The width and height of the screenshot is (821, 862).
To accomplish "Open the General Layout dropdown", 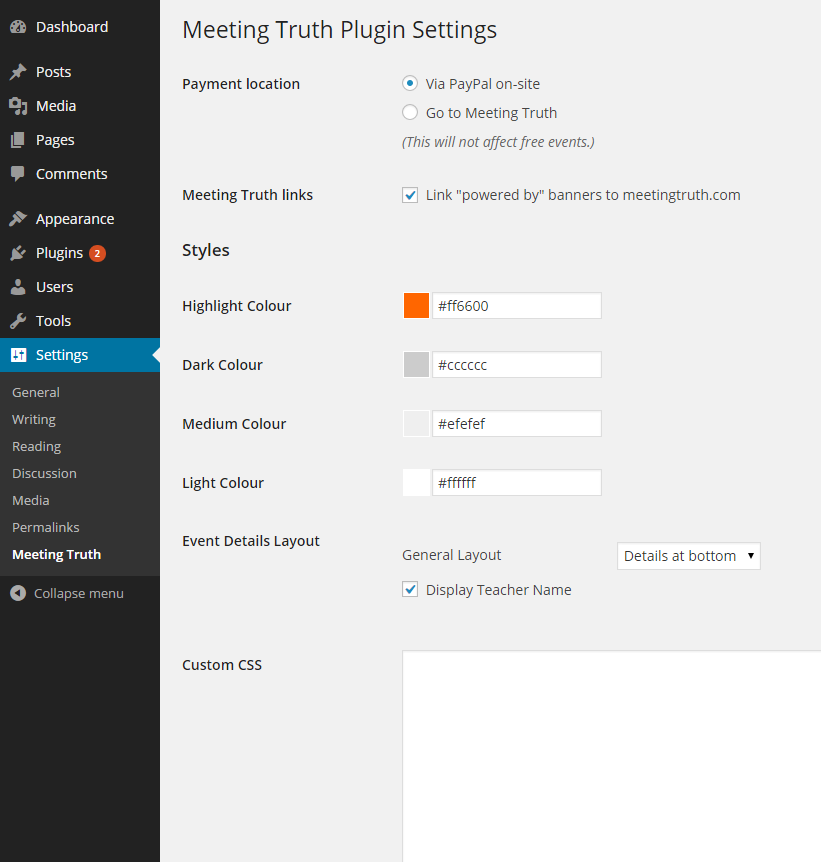I will pyautogui.click(x=688, y=556).
